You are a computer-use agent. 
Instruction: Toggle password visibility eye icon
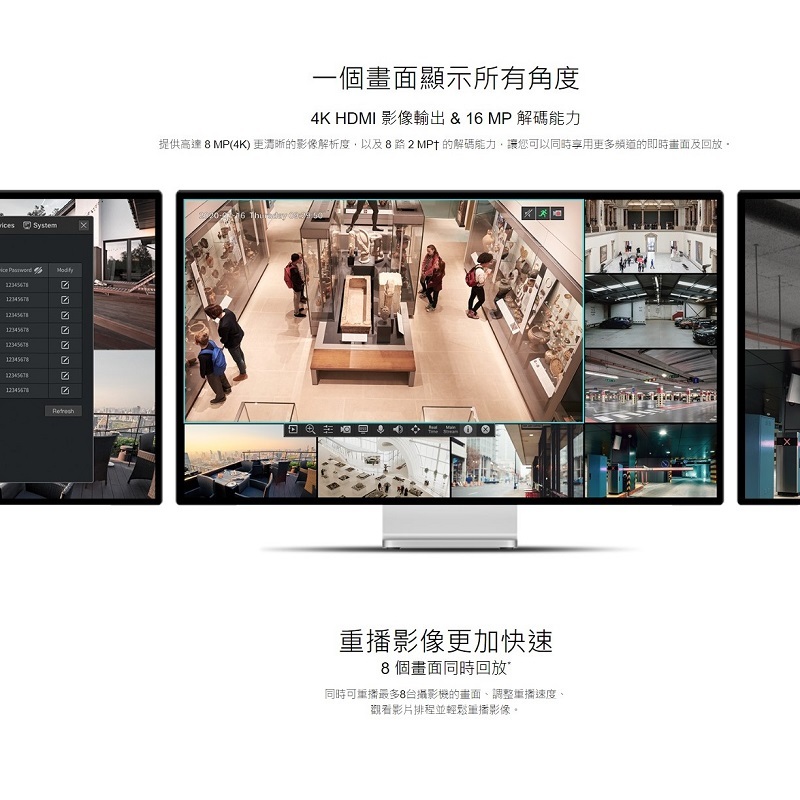coord(39,270)
